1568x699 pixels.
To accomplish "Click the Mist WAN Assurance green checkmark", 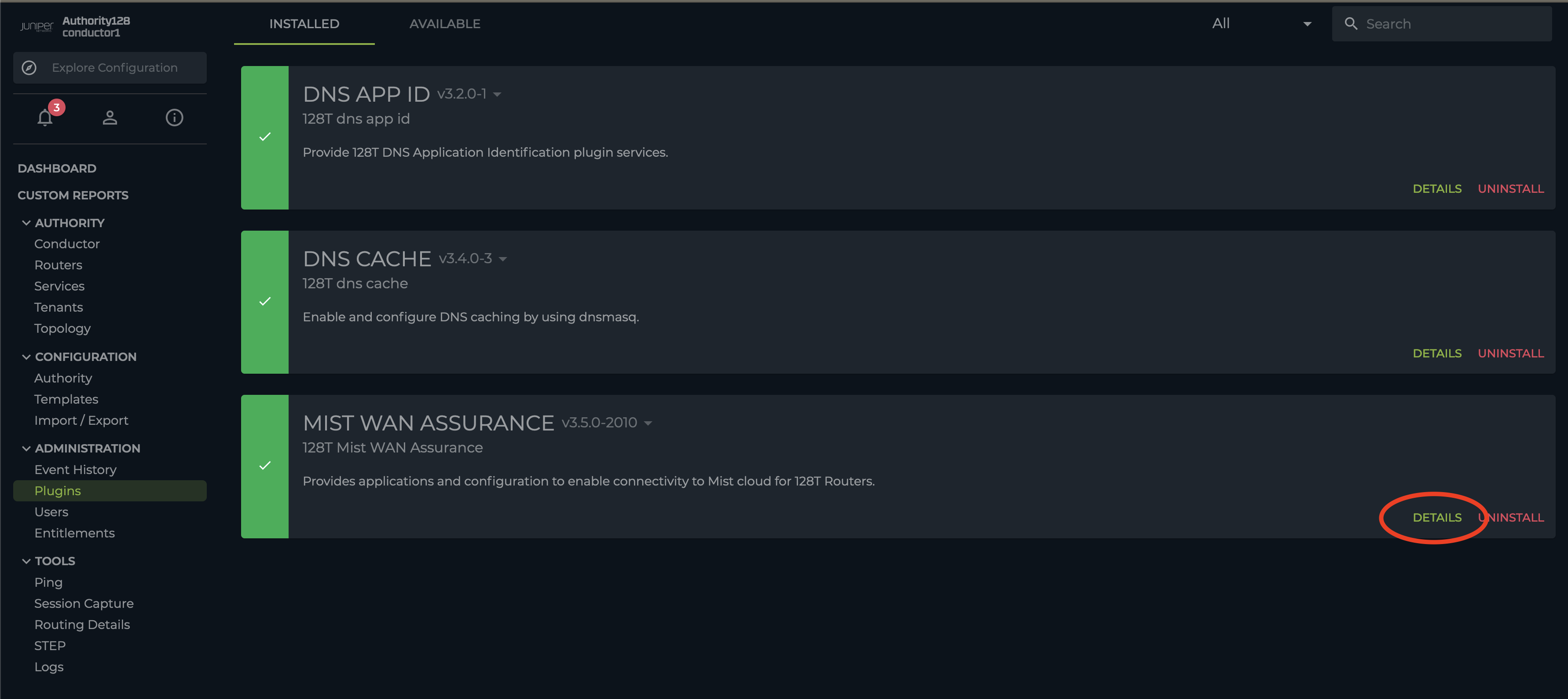I will pos(265,466).
